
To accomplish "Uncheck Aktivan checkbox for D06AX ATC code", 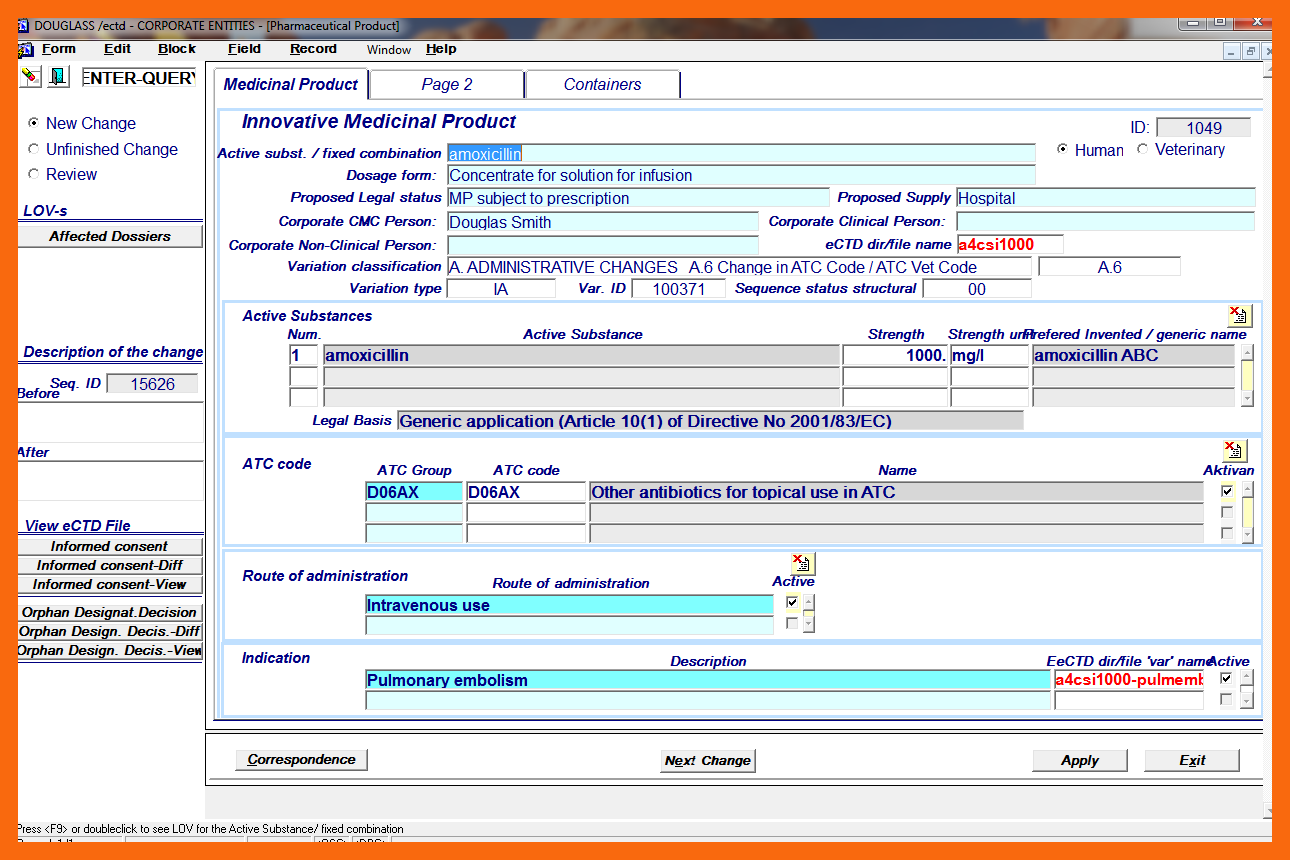I will 1227,492.
